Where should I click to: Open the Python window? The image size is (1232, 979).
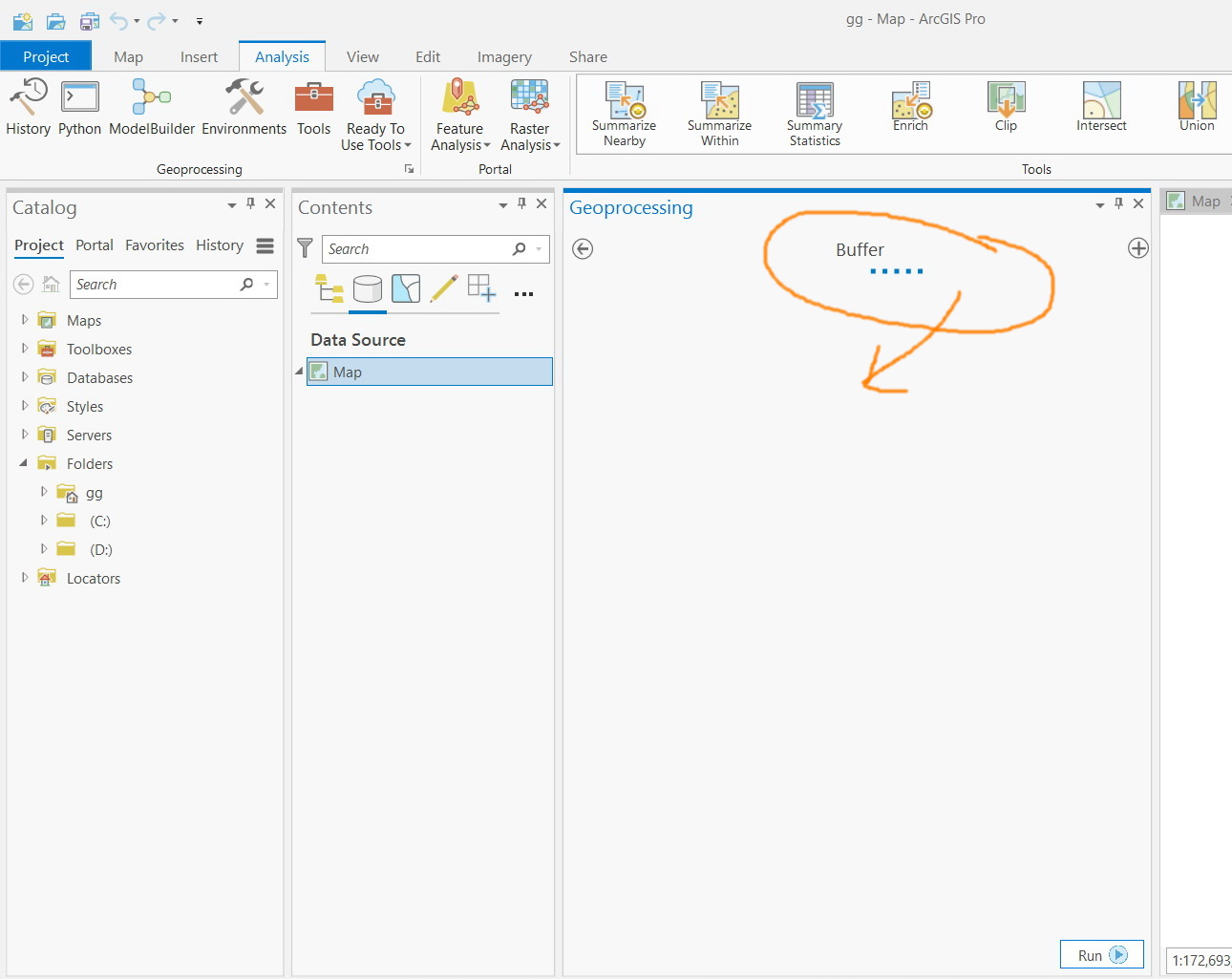tap(79, 108)
